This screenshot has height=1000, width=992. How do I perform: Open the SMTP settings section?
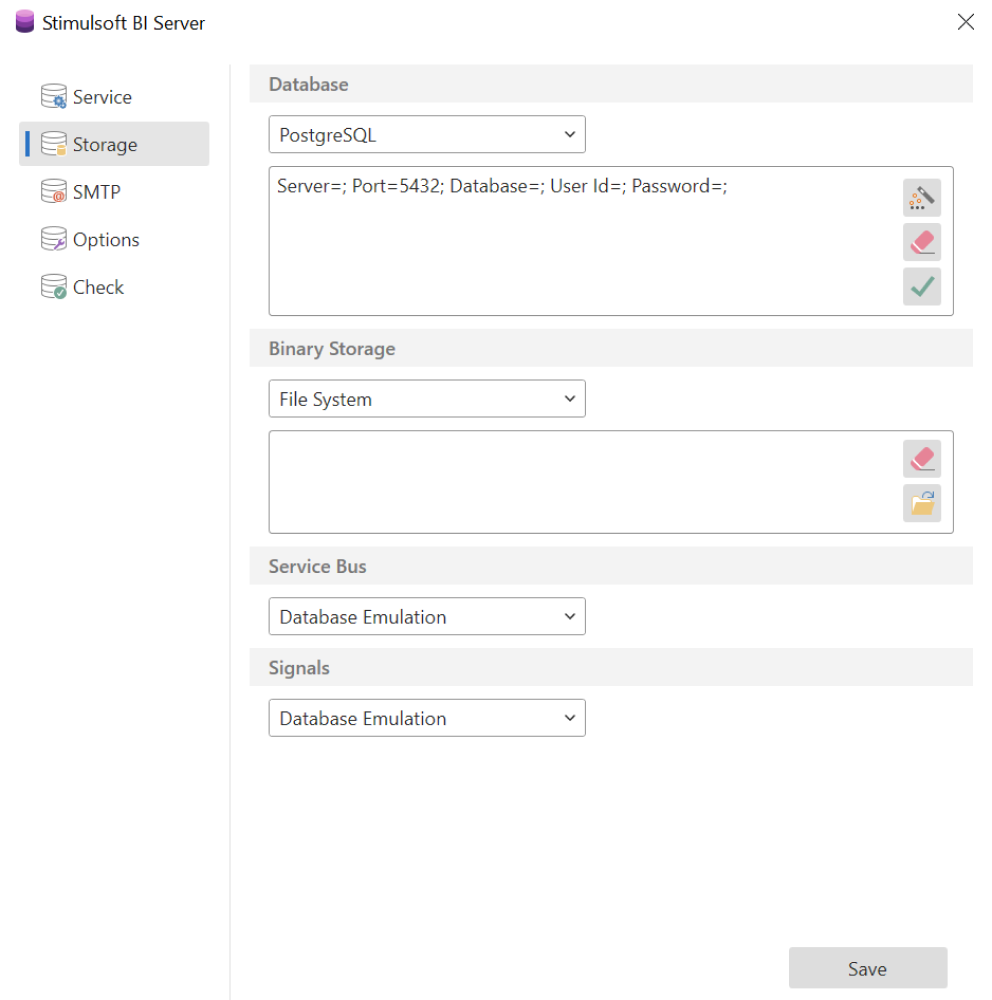tap(96, 192)
